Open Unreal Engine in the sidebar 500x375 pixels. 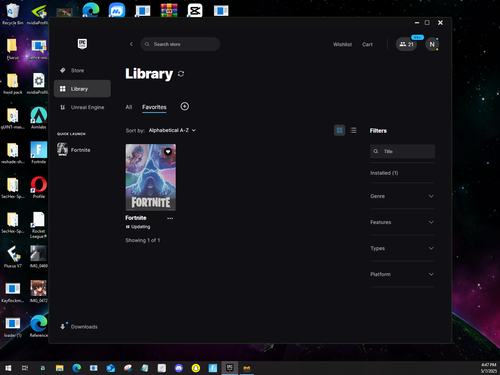point(82,107)
